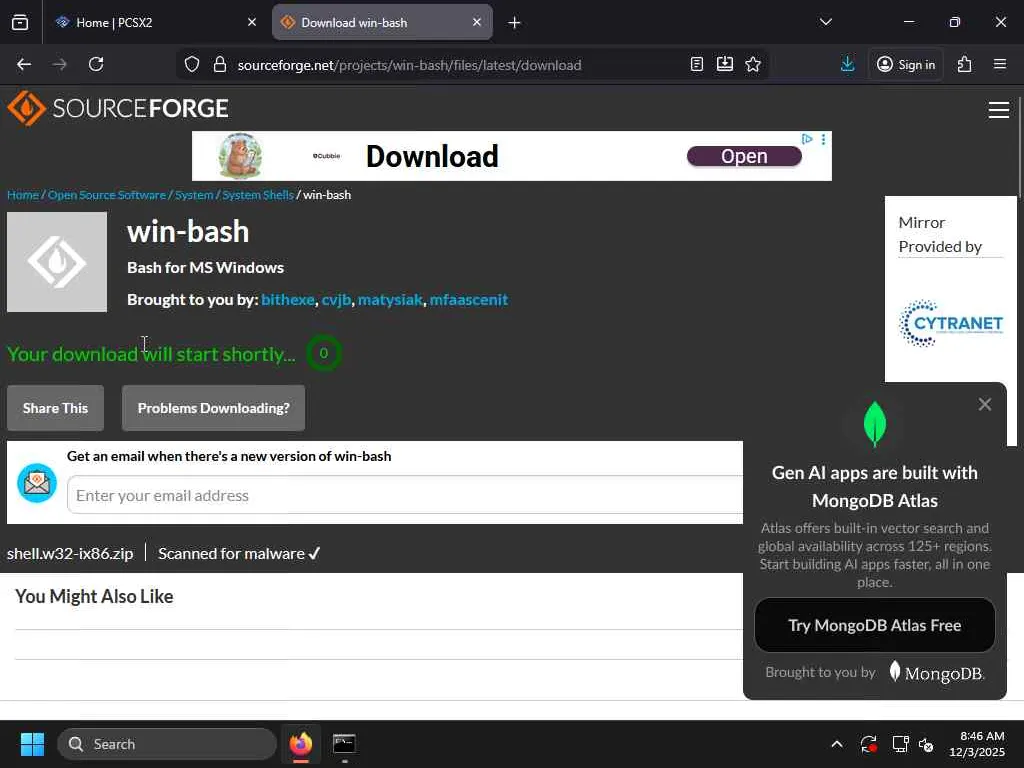Image resolution: width=1024 pixels, height=768 pixels.
Task: Close the Home | PCSX2 tab
Action: tap(252, 23)
